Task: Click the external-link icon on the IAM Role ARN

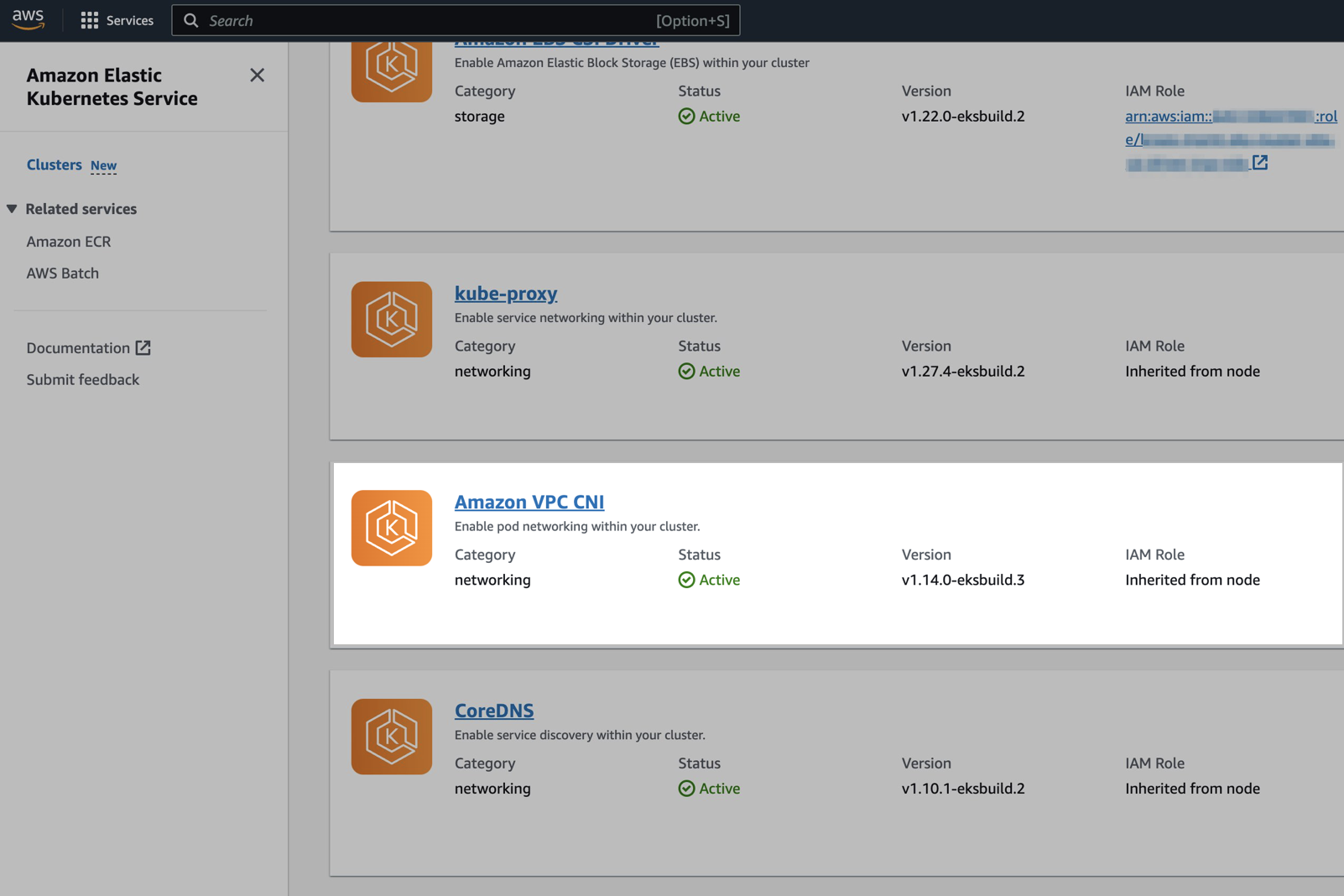Action: 1261,163
